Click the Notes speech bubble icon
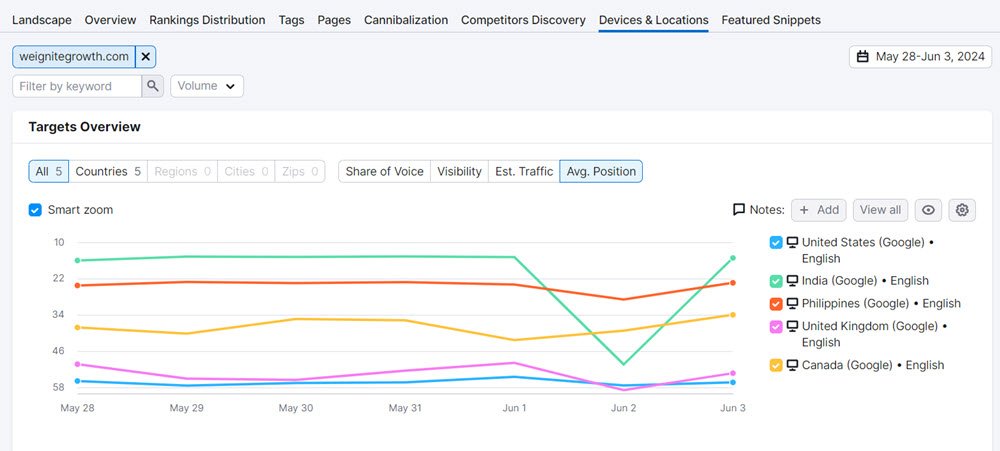The image size is (1000, 451). 739,210
